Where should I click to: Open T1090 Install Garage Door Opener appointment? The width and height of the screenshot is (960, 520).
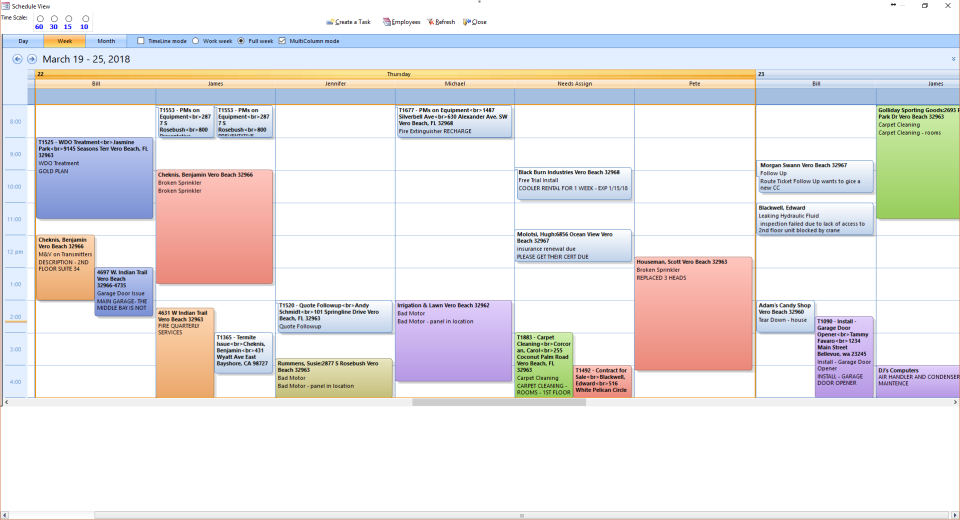[844, 356]
